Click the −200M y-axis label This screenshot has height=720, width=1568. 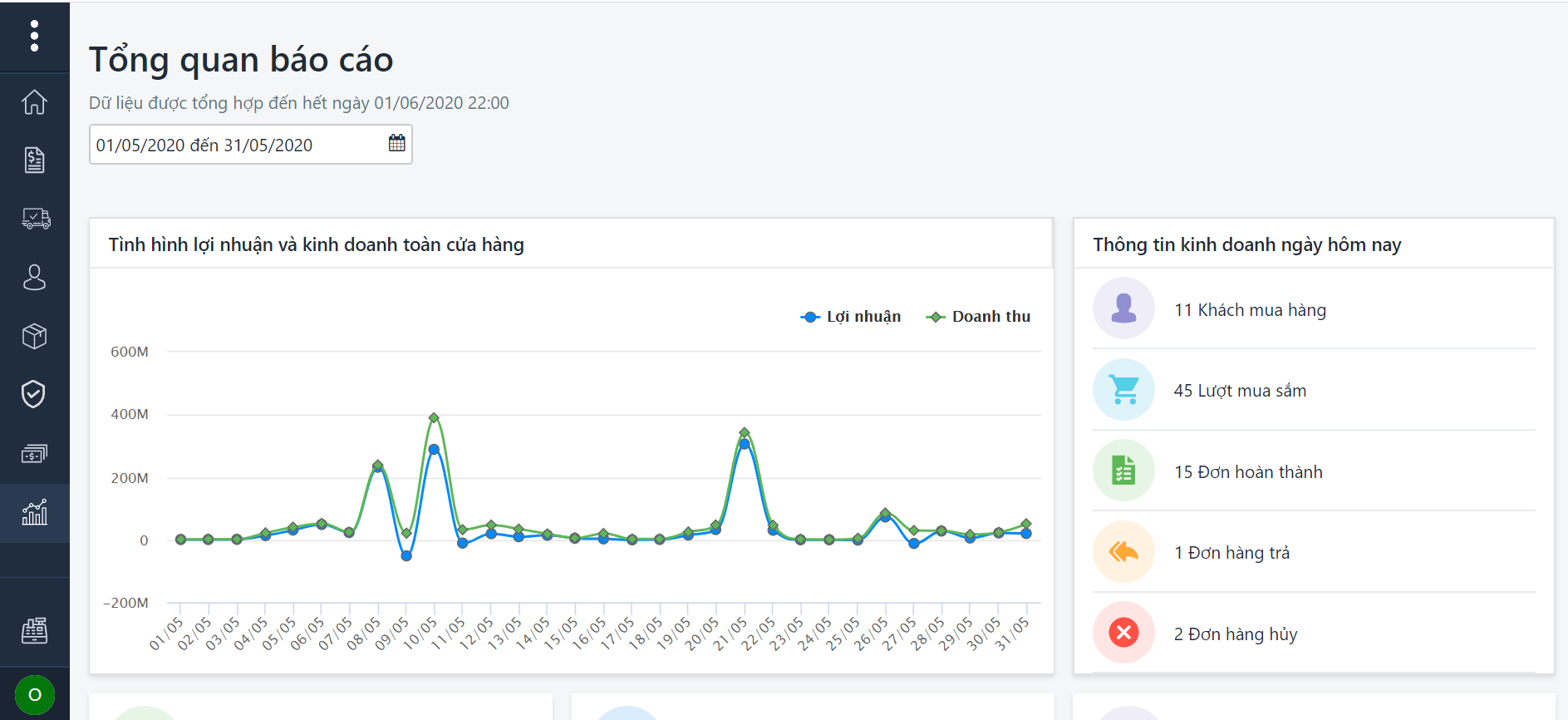pyautogui.click(x=125, y=603)
